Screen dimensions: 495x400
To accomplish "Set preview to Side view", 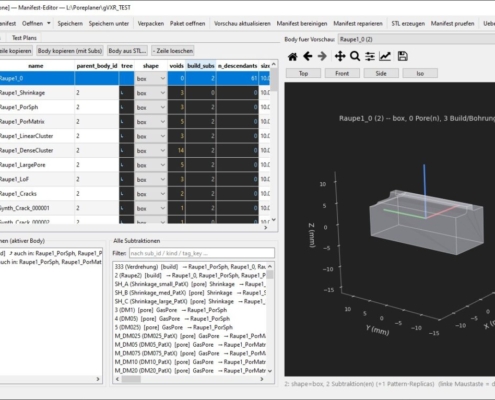I will coord(381,73).
